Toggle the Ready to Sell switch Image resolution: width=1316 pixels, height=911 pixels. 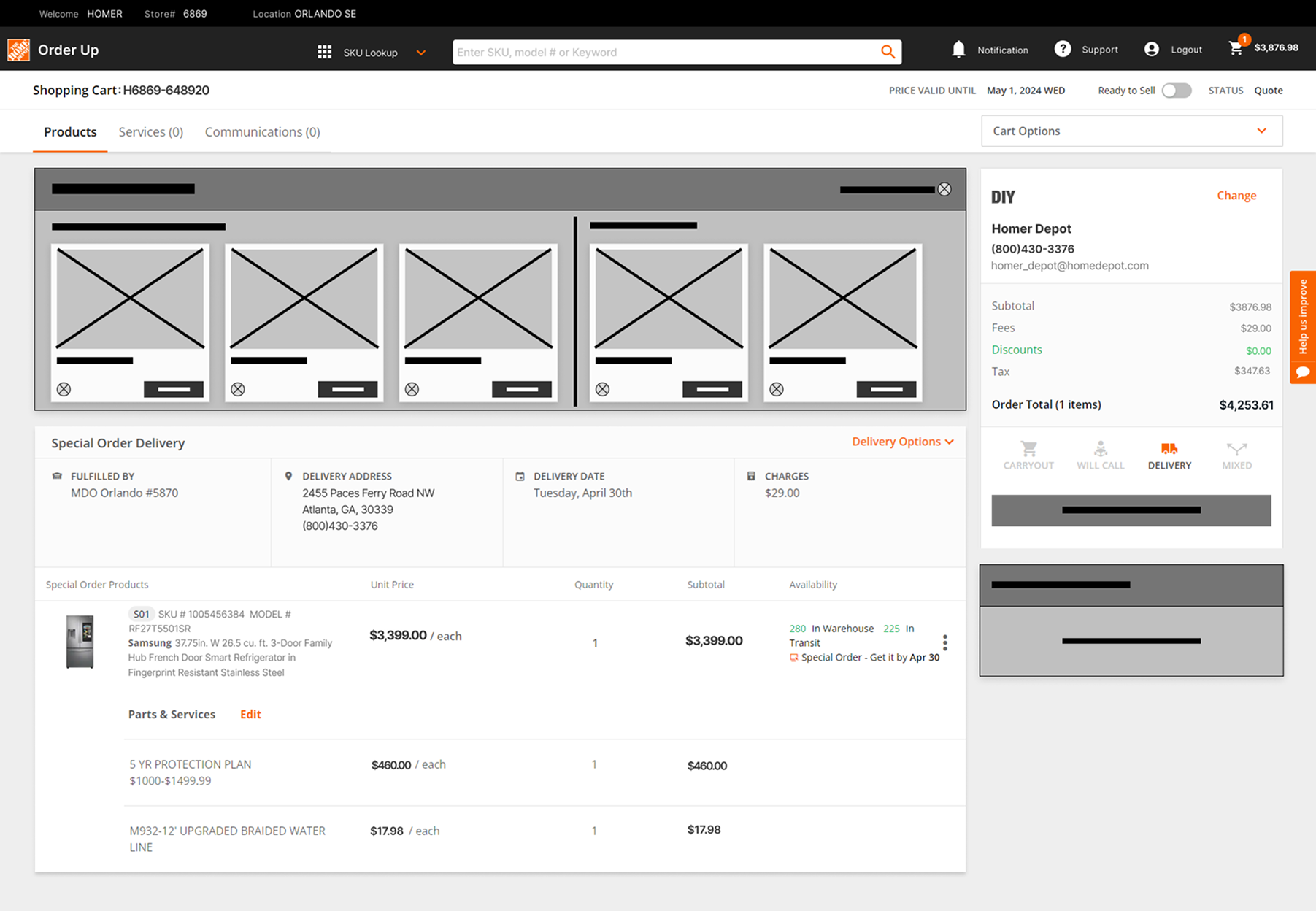click(1177, 90)
